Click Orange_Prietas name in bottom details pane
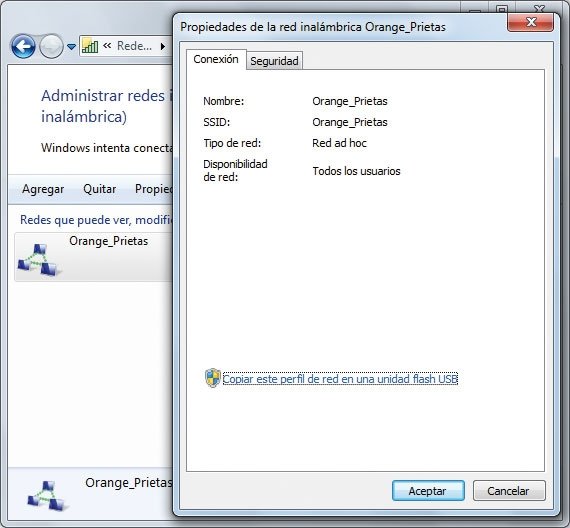This screenshot has width=570, height=528. [x=129, y=483]
